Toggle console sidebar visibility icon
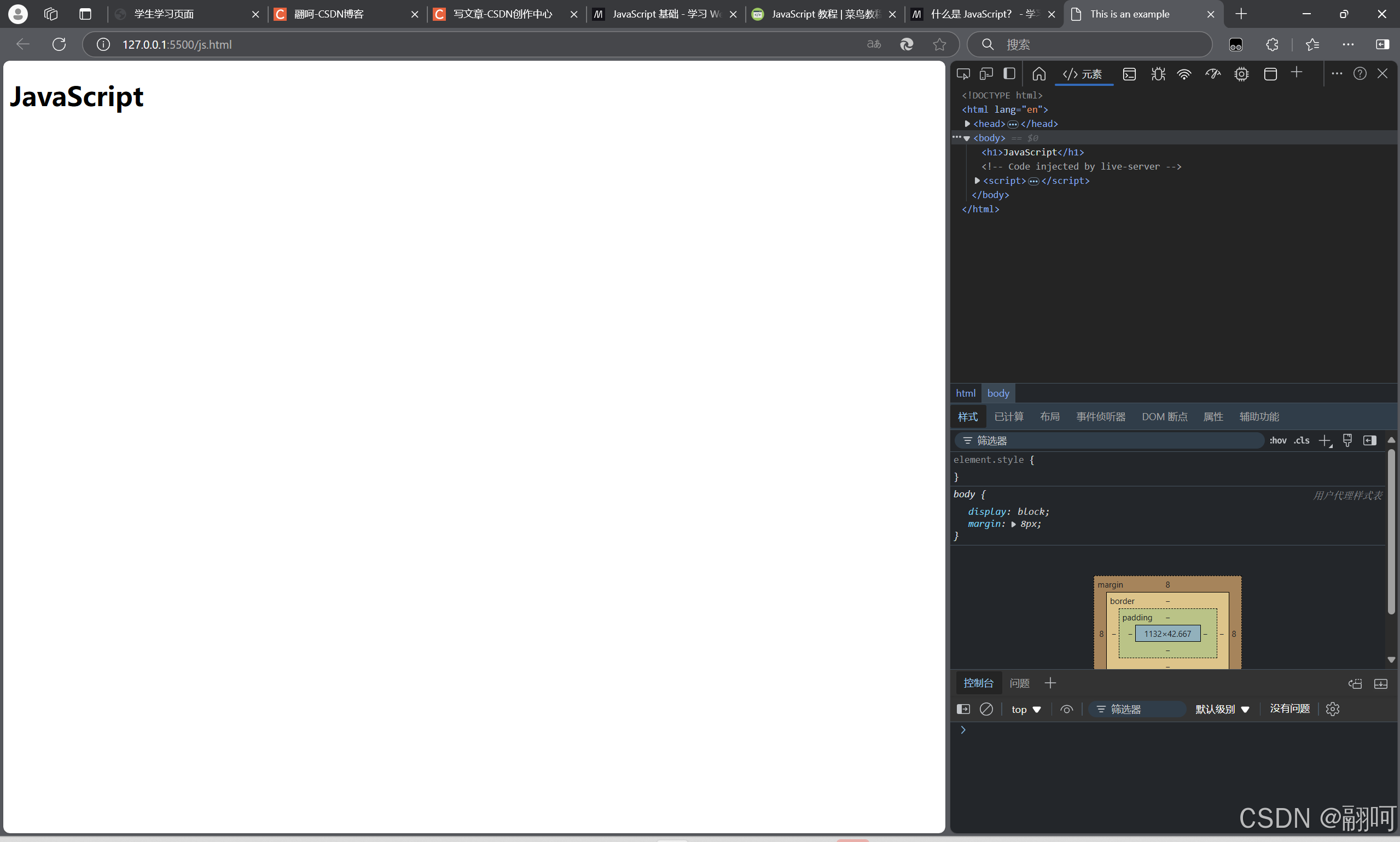The image size is (1400, 842). (x=963, y=709)
